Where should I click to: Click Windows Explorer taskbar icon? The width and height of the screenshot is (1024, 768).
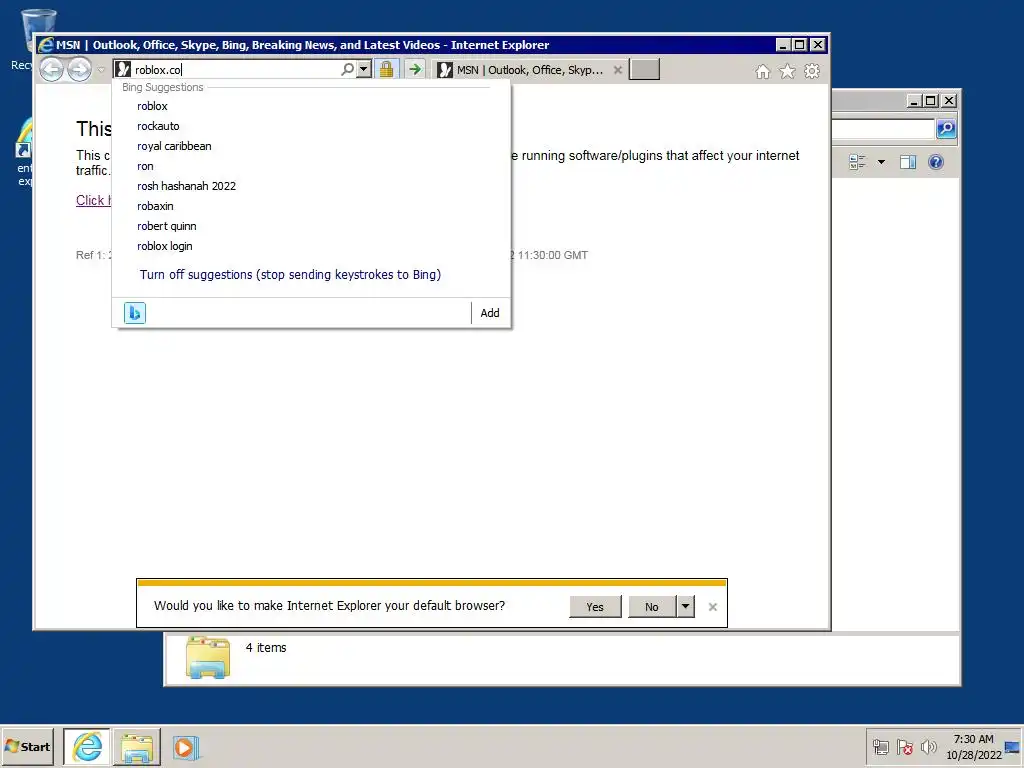pos(136,747)
